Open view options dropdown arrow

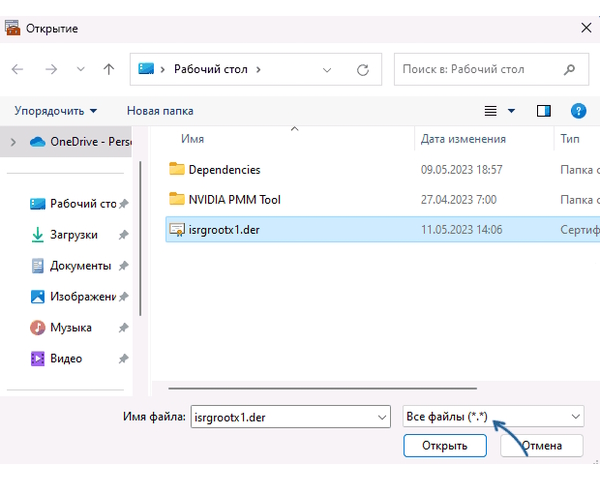pos(511,111)
